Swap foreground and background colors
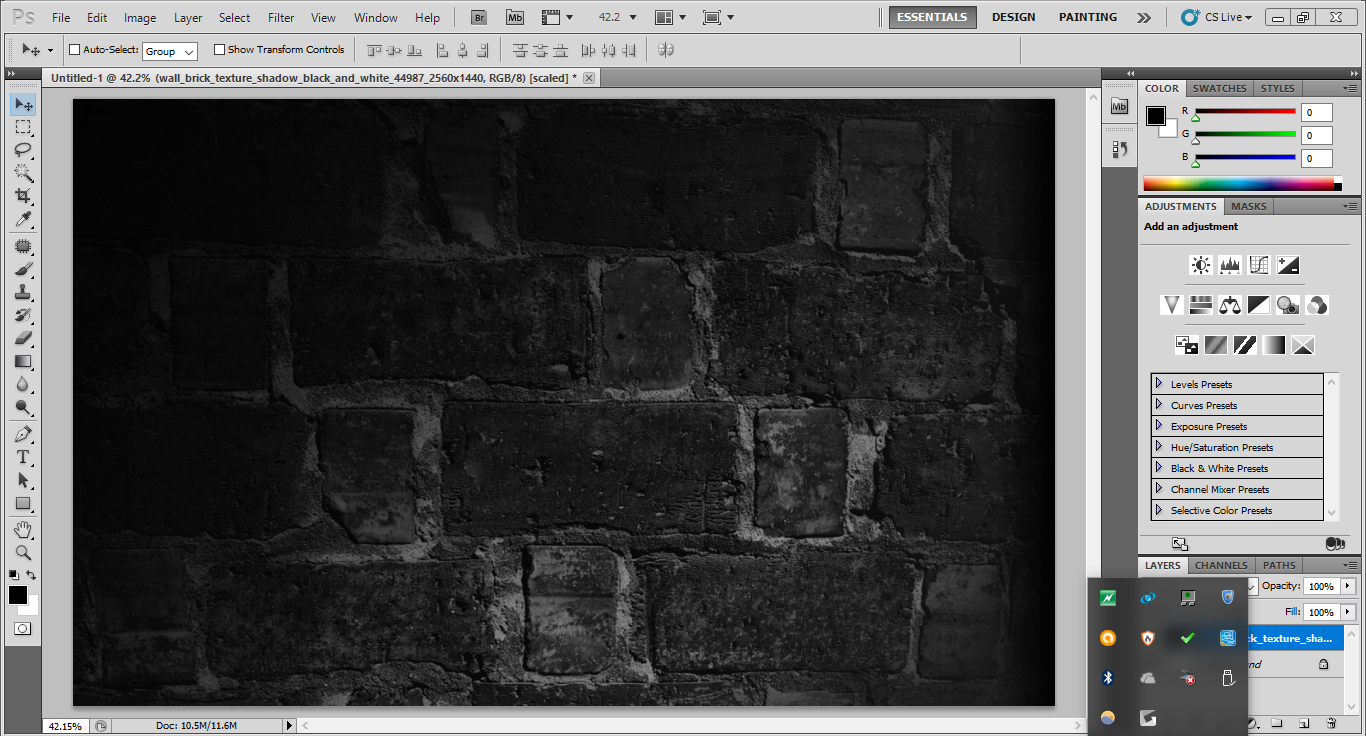The image size is (1366, 736). [x=31, y=575]
